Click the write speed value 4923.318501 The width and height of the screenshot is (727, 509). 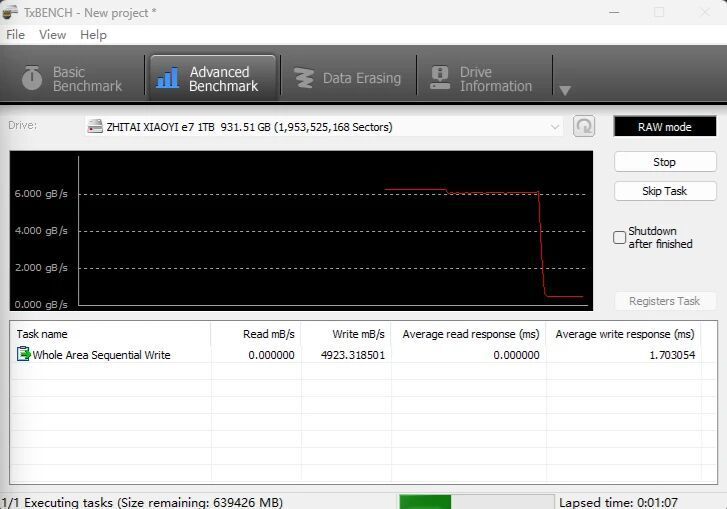coord(353,355)
